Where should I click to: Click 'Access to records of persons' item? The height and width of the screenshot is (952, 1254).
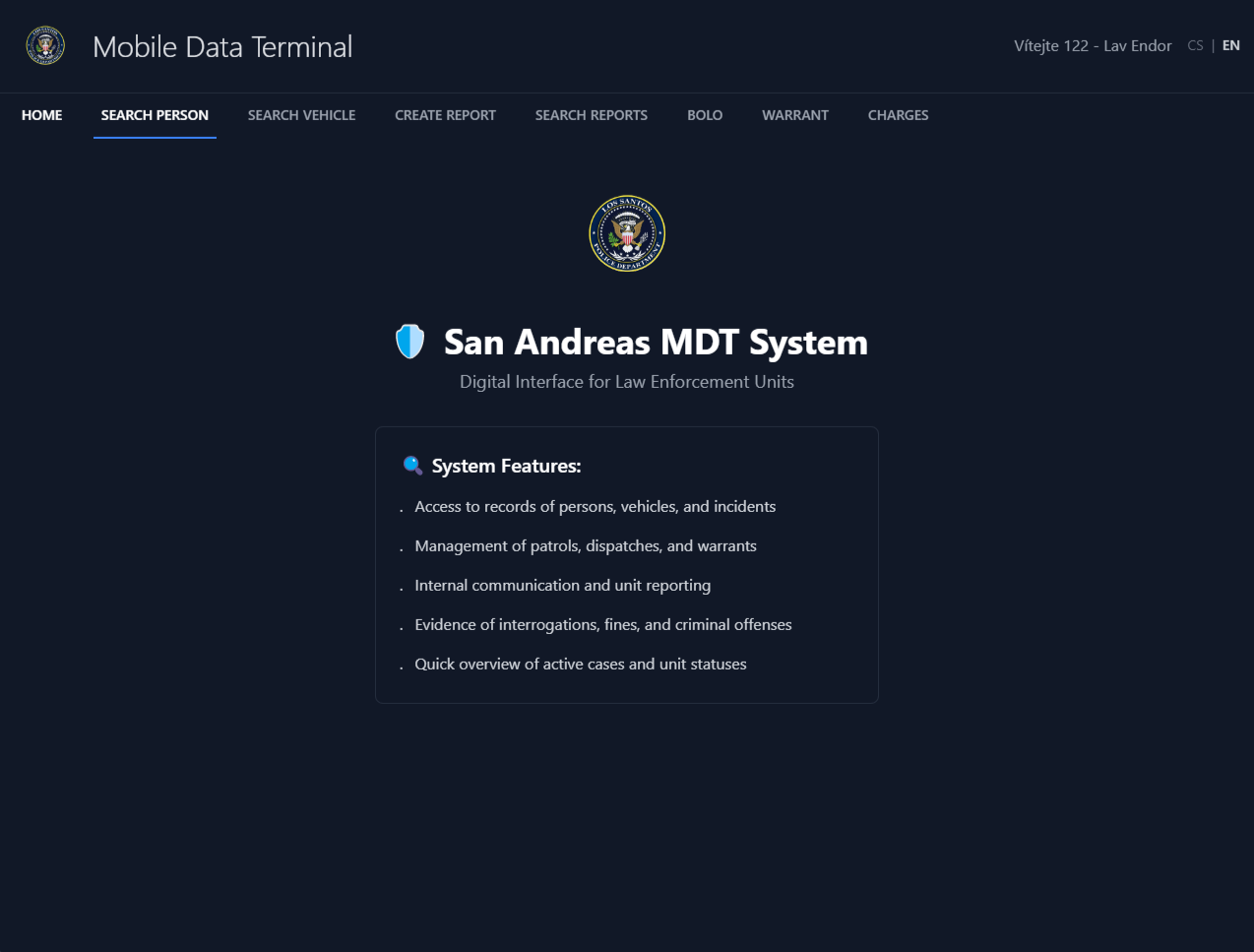(595, 506)
